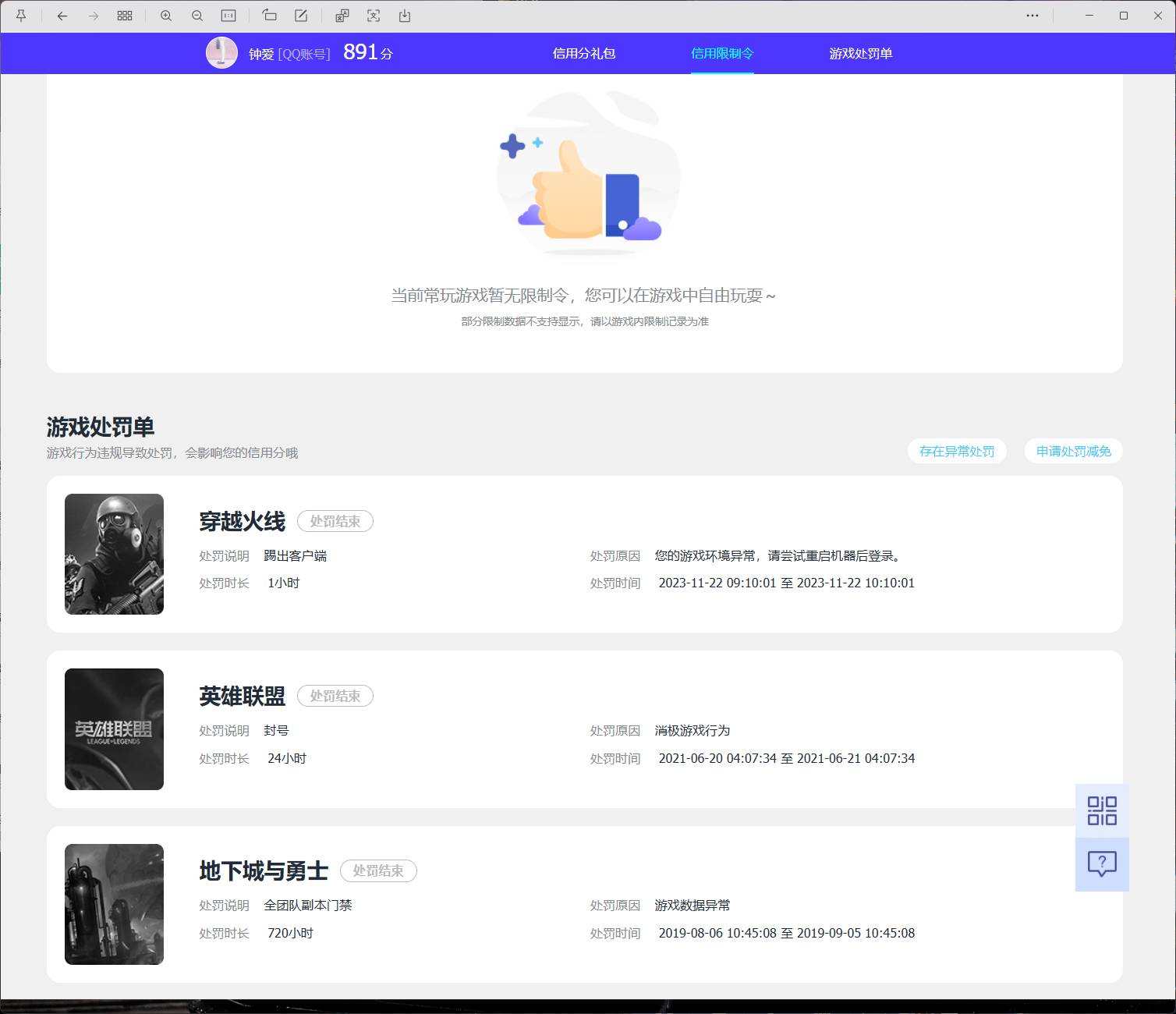Screen dimensions: 1176x1014
Task: Click the 英雄联盟 game cover image
Action: [x=114, y=729]
